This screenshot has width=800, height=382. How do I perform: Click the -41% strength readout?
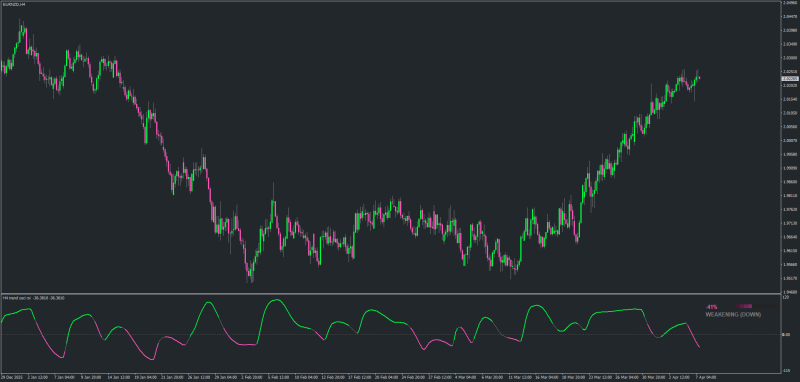711,307
